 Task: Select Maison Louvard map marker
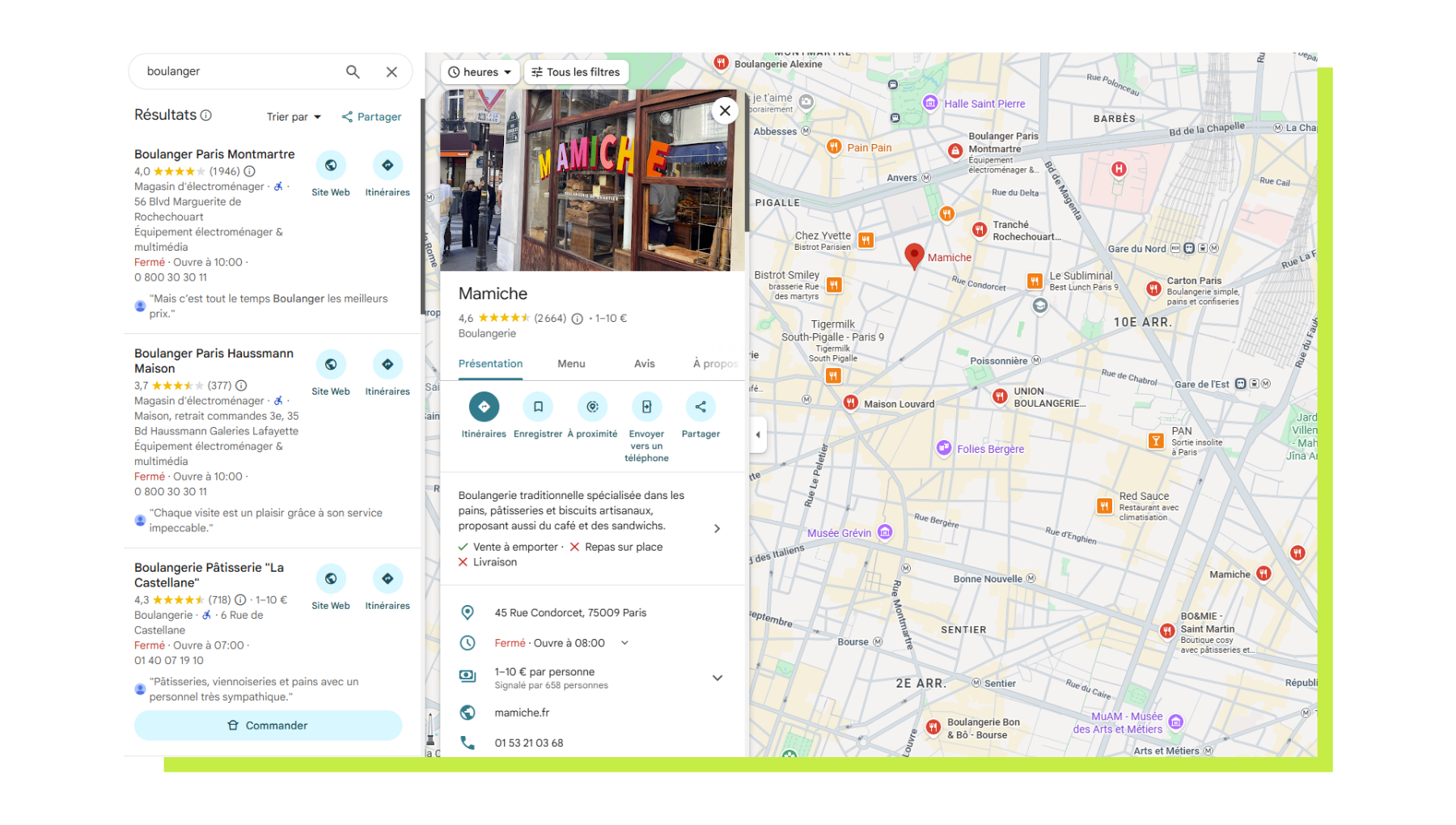click(850, 403)
